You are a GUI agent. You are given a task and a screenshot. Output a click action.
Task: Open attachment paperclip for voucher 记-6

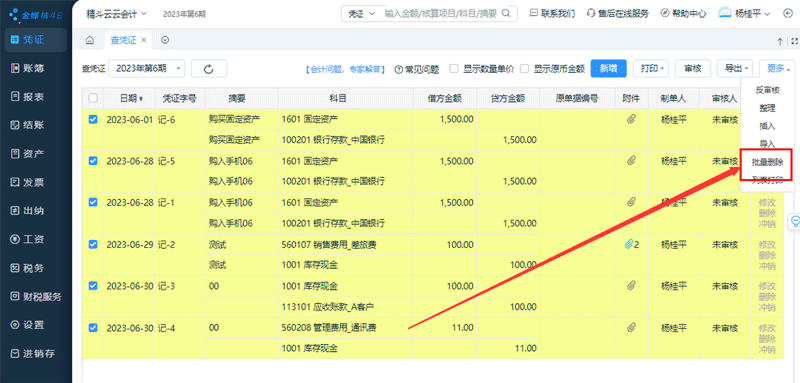631,119
